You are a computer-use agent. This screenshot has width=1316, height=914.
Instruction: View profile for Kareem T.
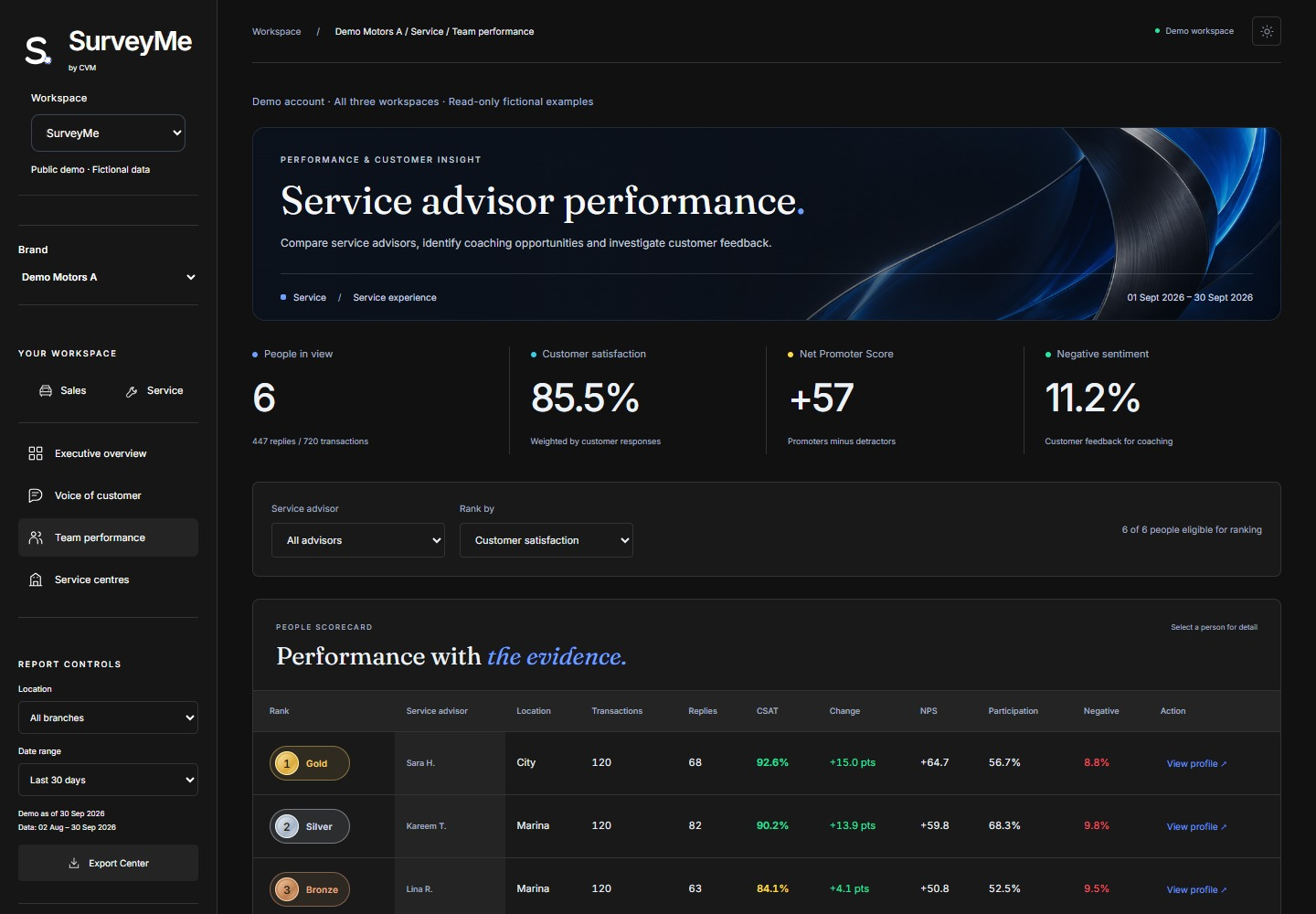coord(1196,826)
